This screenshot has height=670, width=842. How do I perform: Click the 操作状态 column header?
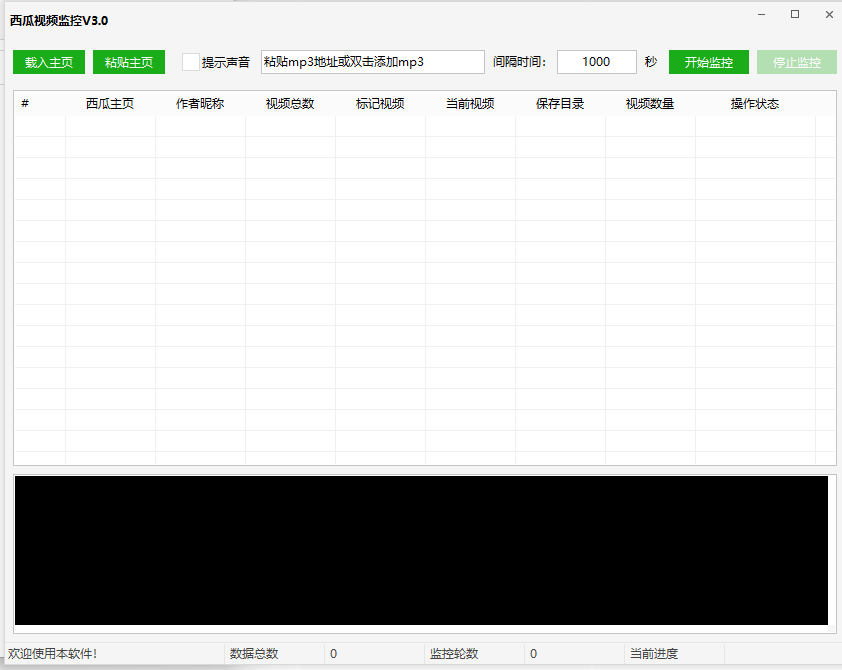point(755,104)
